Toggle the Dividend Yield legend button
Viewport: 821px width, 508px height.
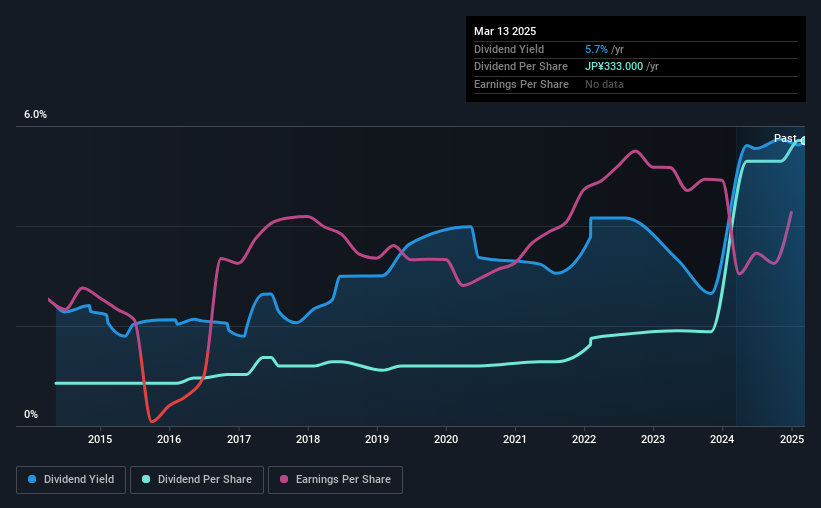tap(71, 480)
